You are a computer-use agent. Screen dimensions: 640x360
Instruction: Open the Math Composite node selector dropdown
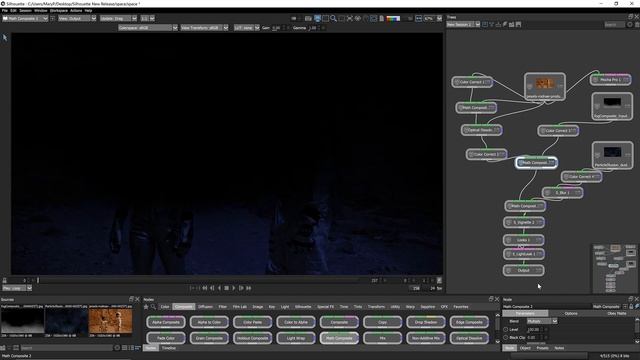25,18
